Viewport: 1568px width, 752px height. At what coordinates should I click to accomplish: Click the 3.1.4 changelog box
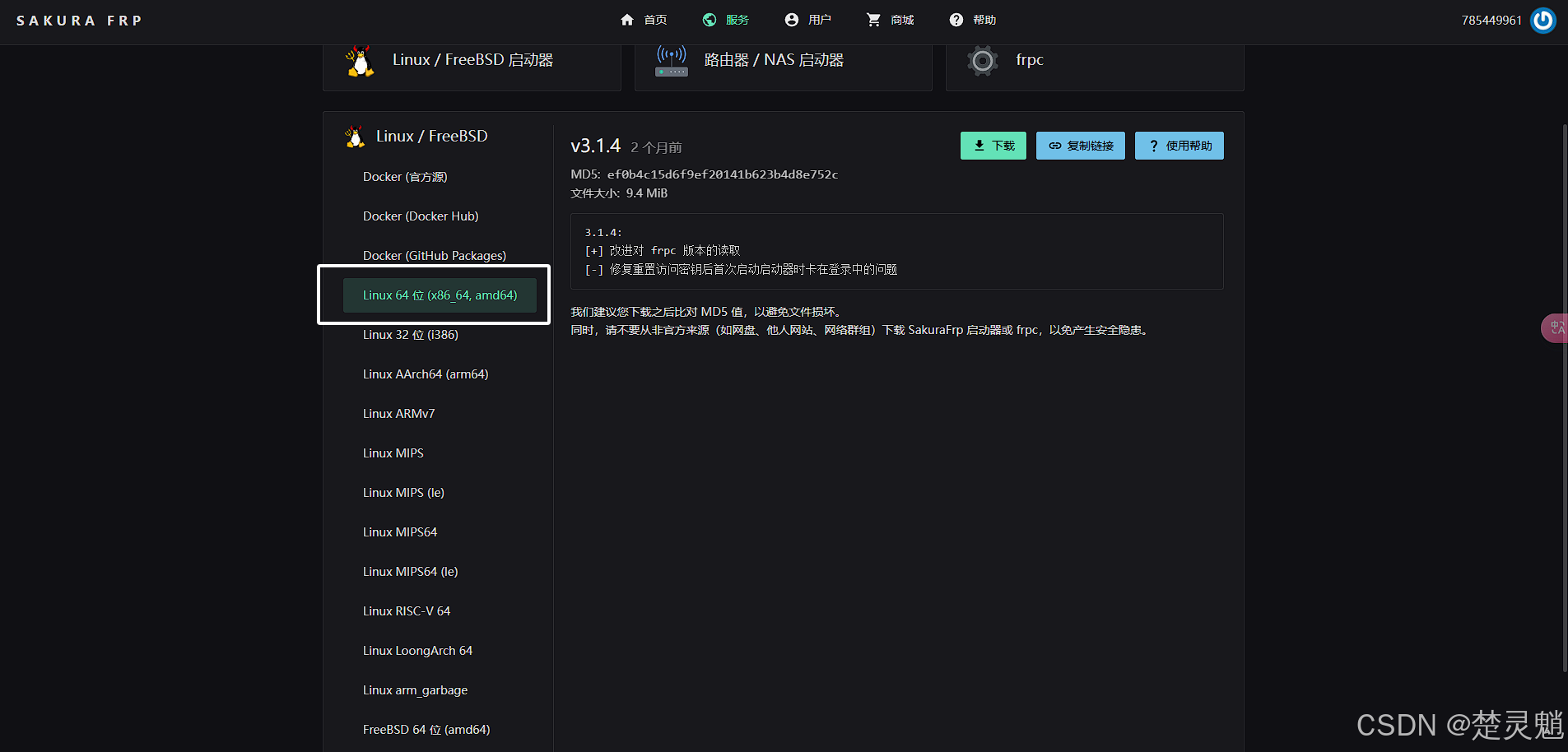point(897,251)
